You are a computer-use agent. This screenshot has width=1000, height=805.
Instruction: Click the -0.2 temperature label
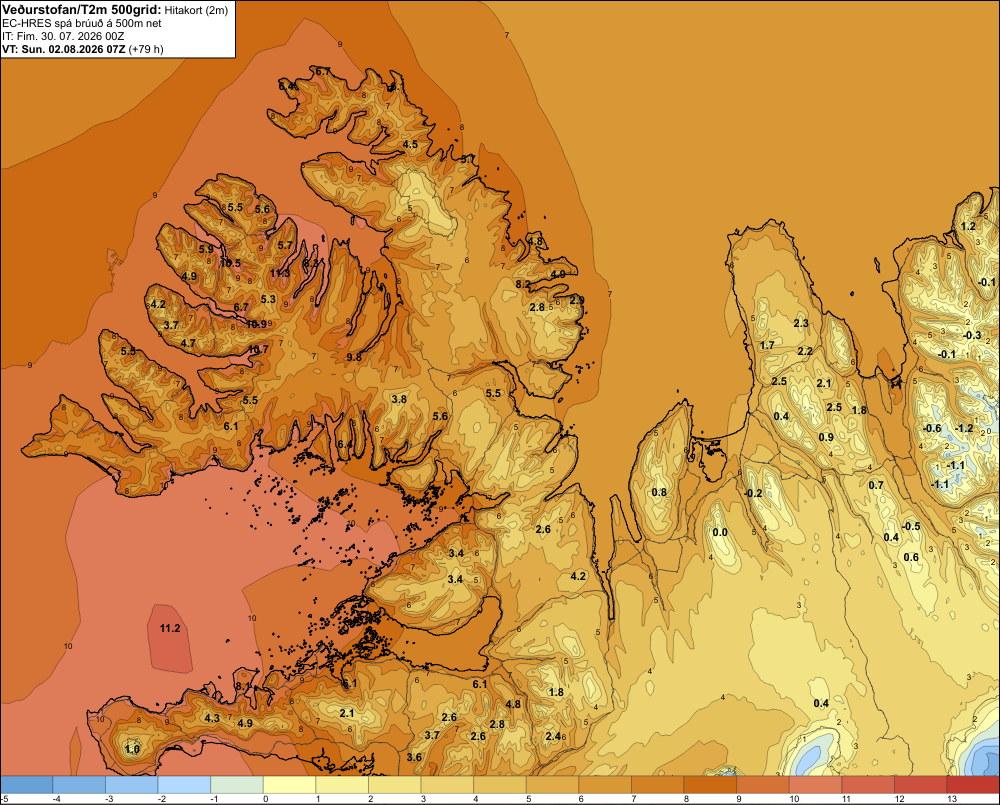[x=753, y=493]
